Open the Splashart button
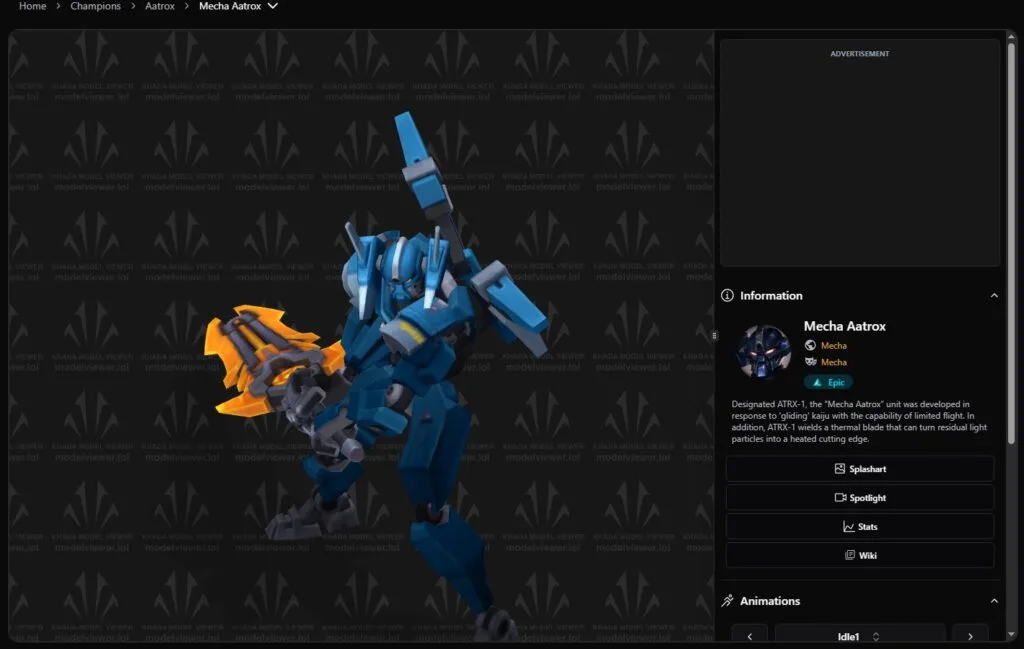The width and height of the screenshot is (1024, 649). pos(859,469)
